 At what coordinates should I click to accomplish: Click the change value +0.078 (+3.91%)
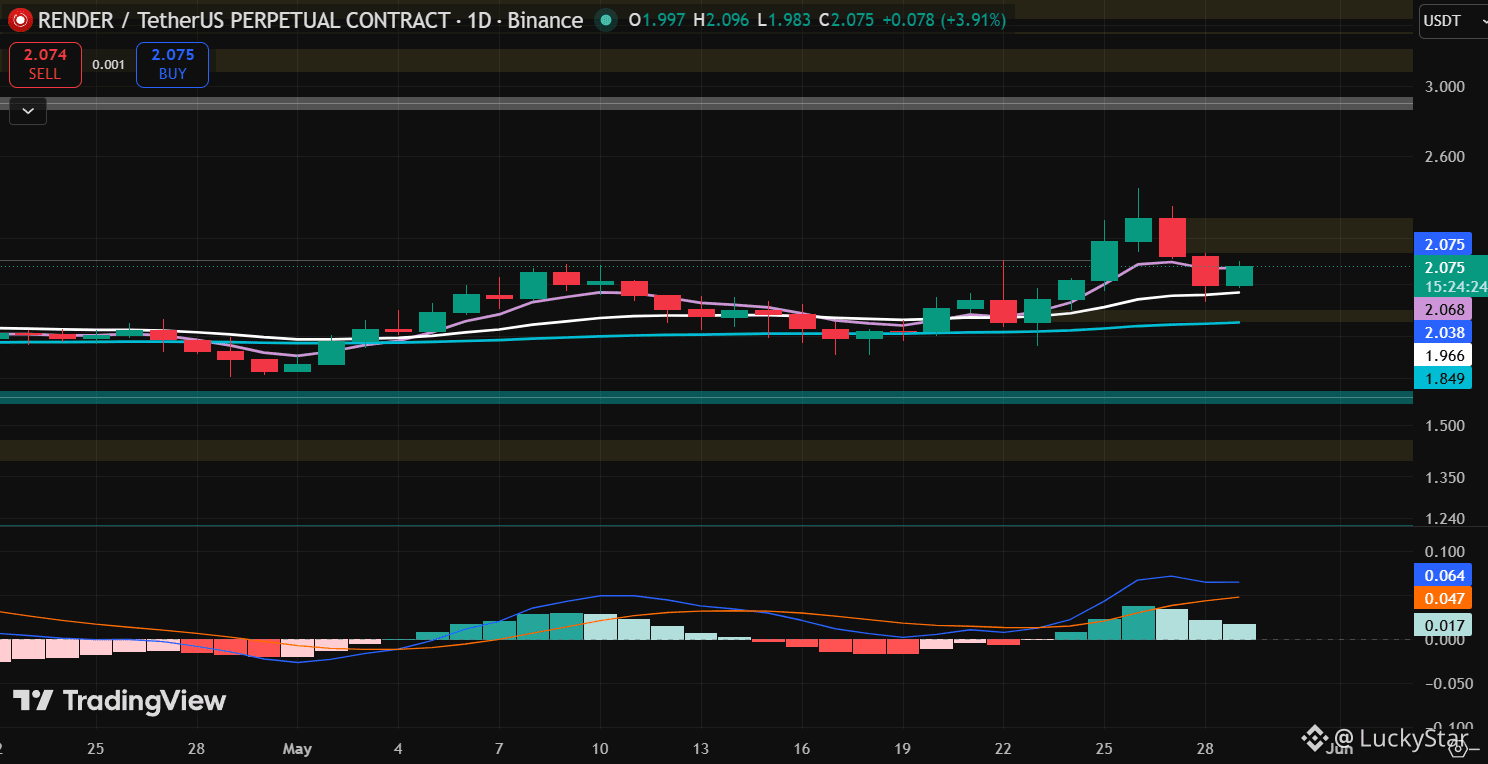point(944,20)
